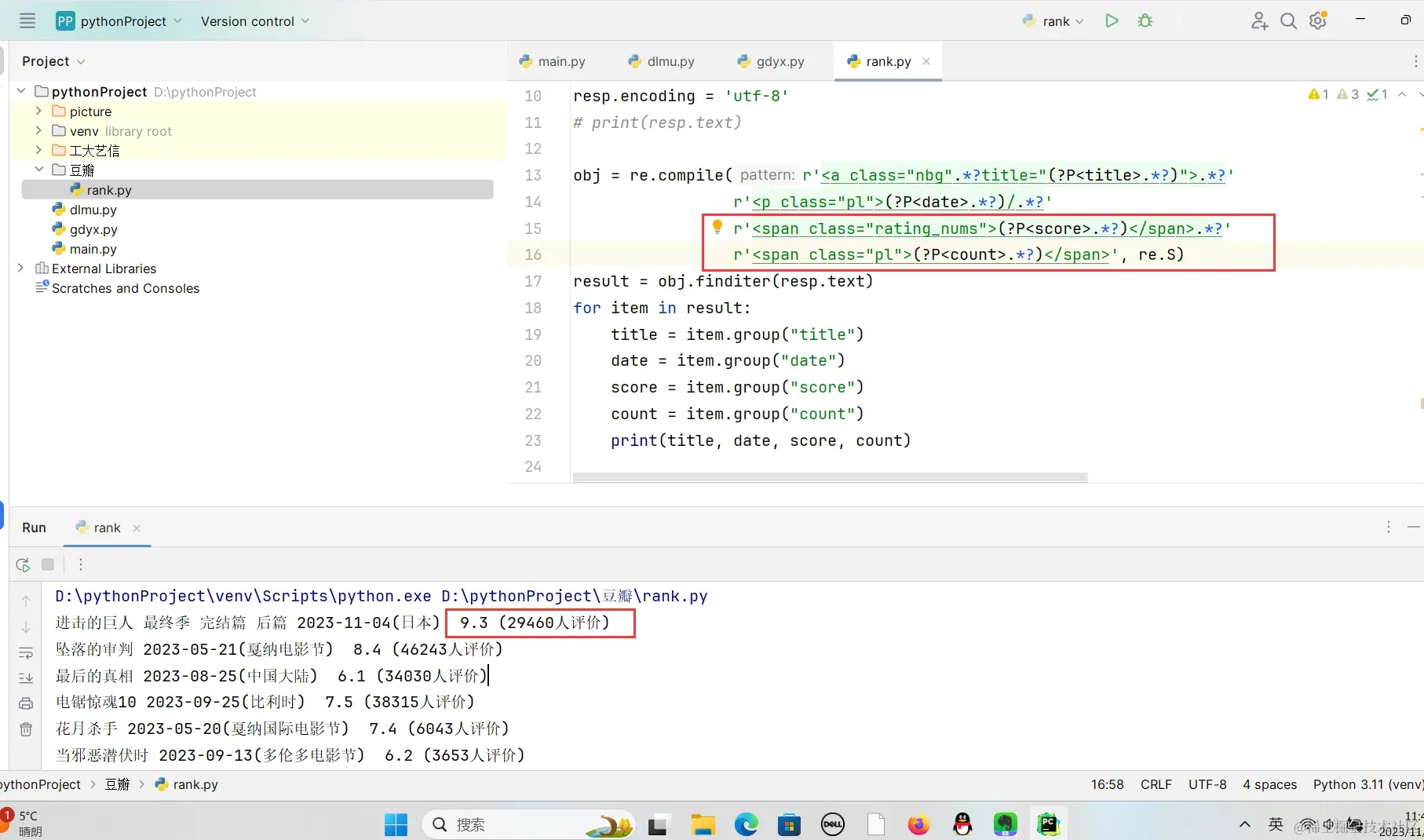Expand the venv folder
Screen dimensions: 1424x840
(x=38, y=130)
